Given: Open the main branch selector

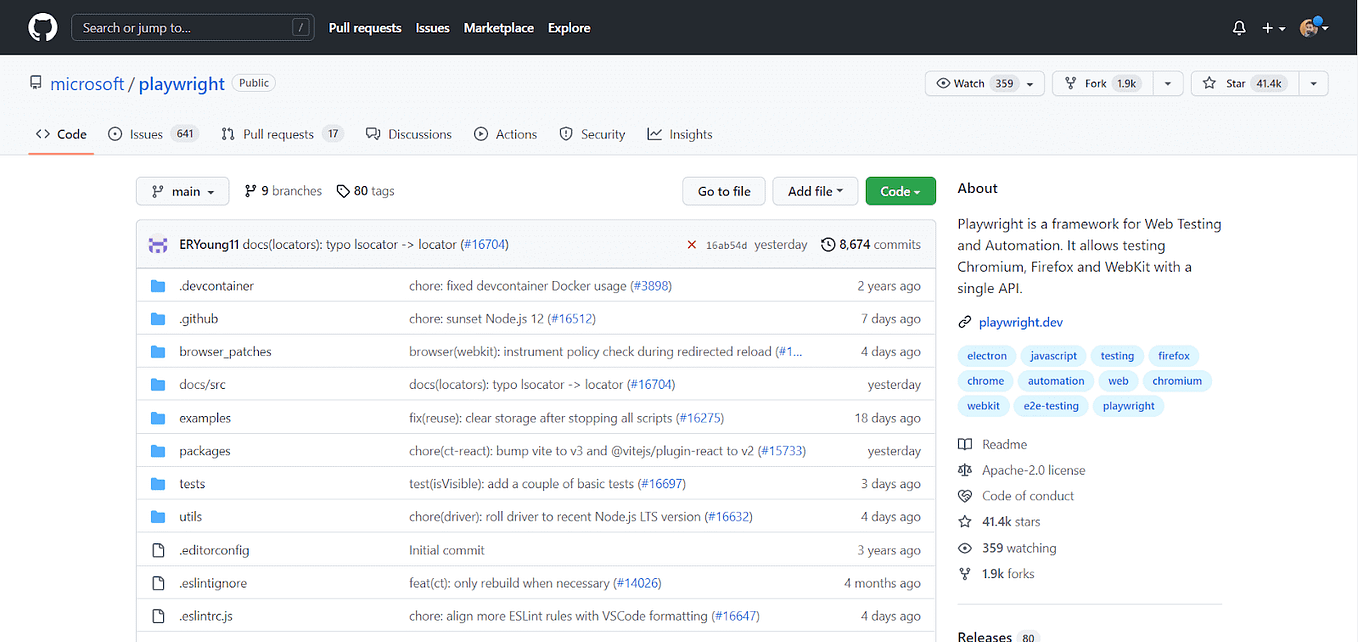Looking at the screenshot, I should point(182,190).
